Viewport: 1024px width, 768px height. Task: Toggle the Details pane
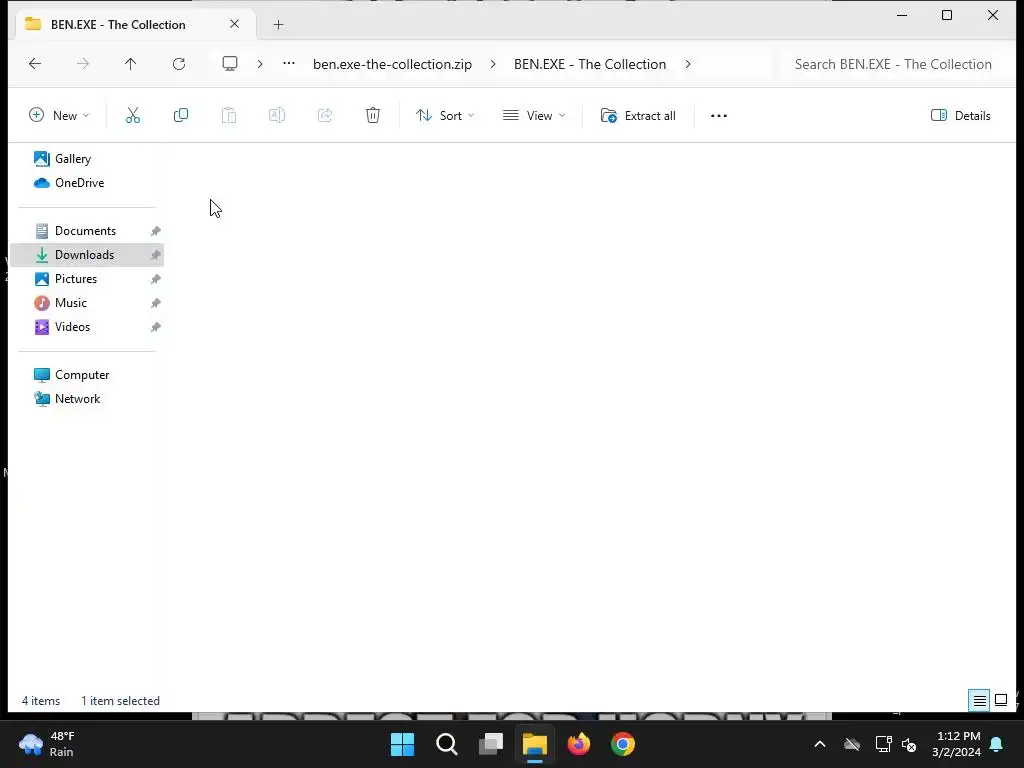point(961,116)
